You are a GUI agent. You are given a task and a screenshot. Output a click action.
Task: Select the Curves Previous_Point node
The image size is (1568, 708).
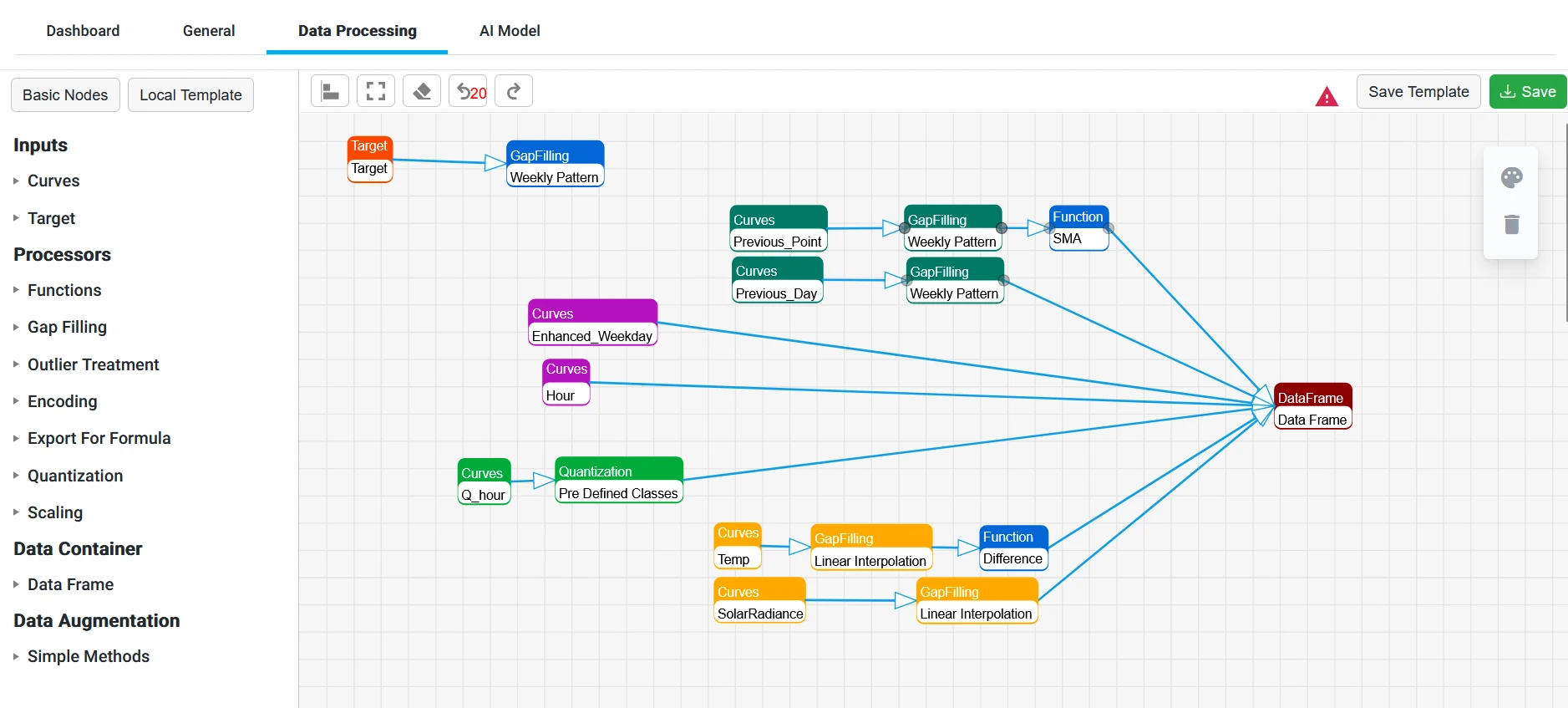(779, 228)
